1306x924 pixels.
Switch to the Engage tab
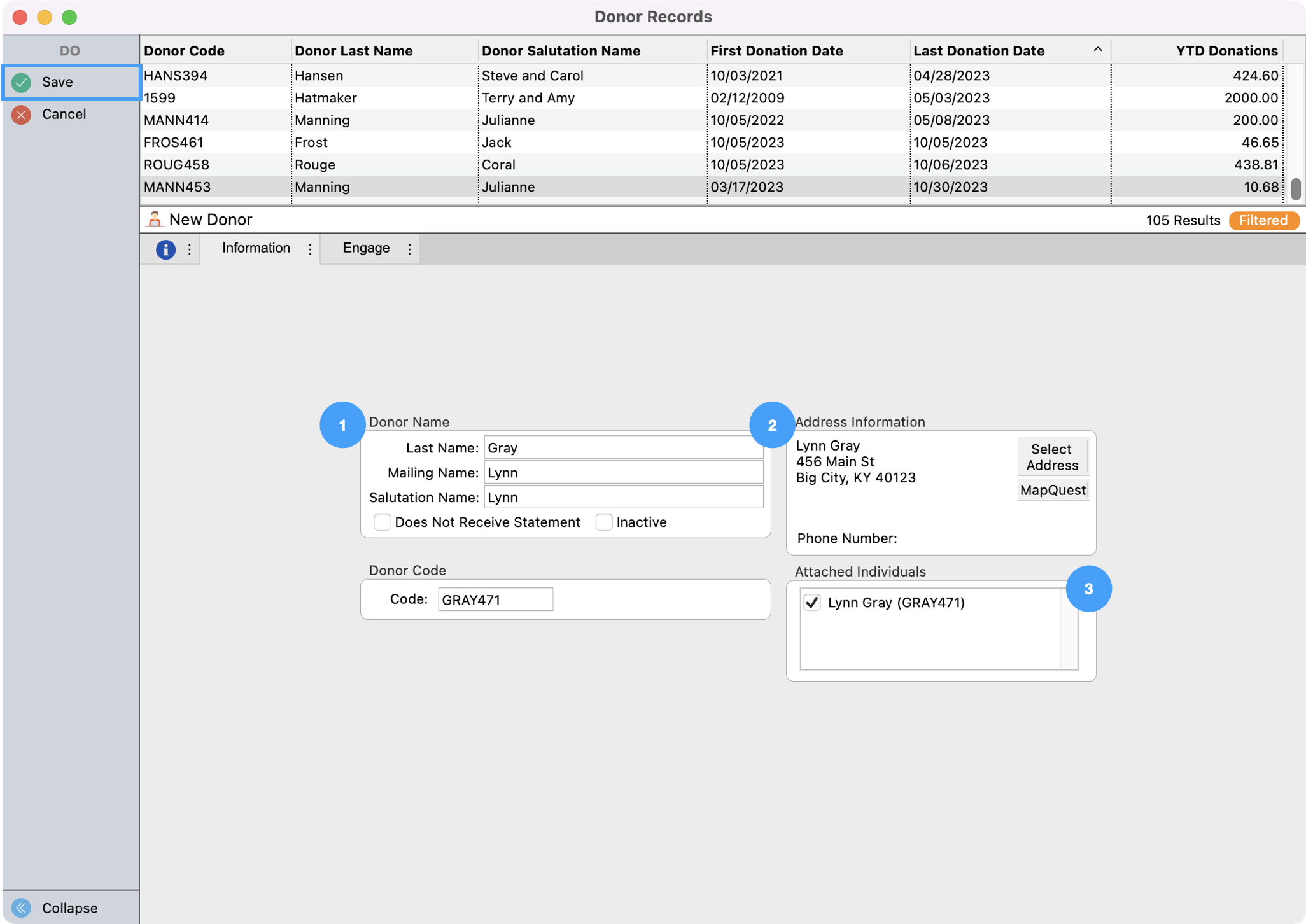366,248
